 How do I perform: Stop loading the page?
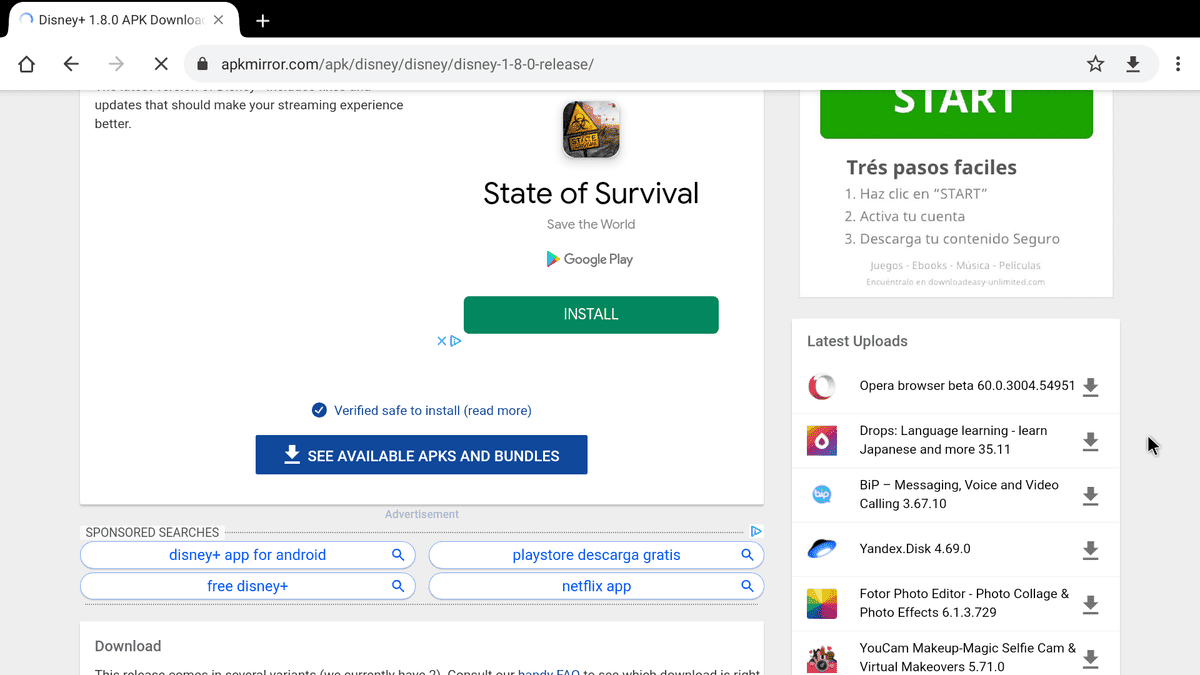[160, 64]
